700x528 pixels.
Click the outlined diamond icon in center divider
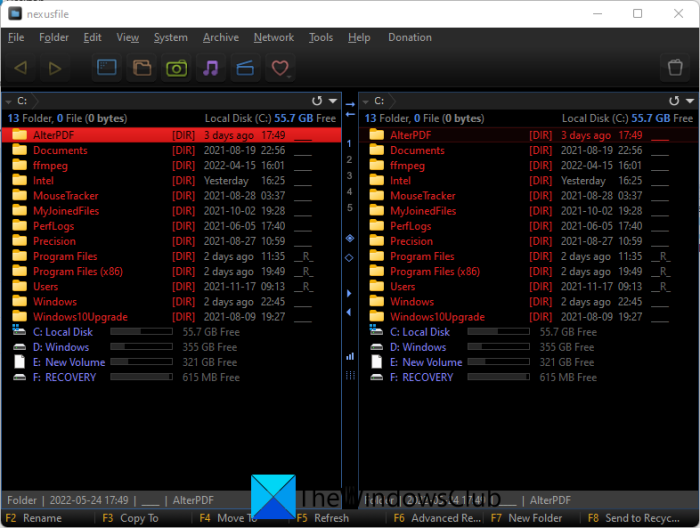(x=350, y=258)
